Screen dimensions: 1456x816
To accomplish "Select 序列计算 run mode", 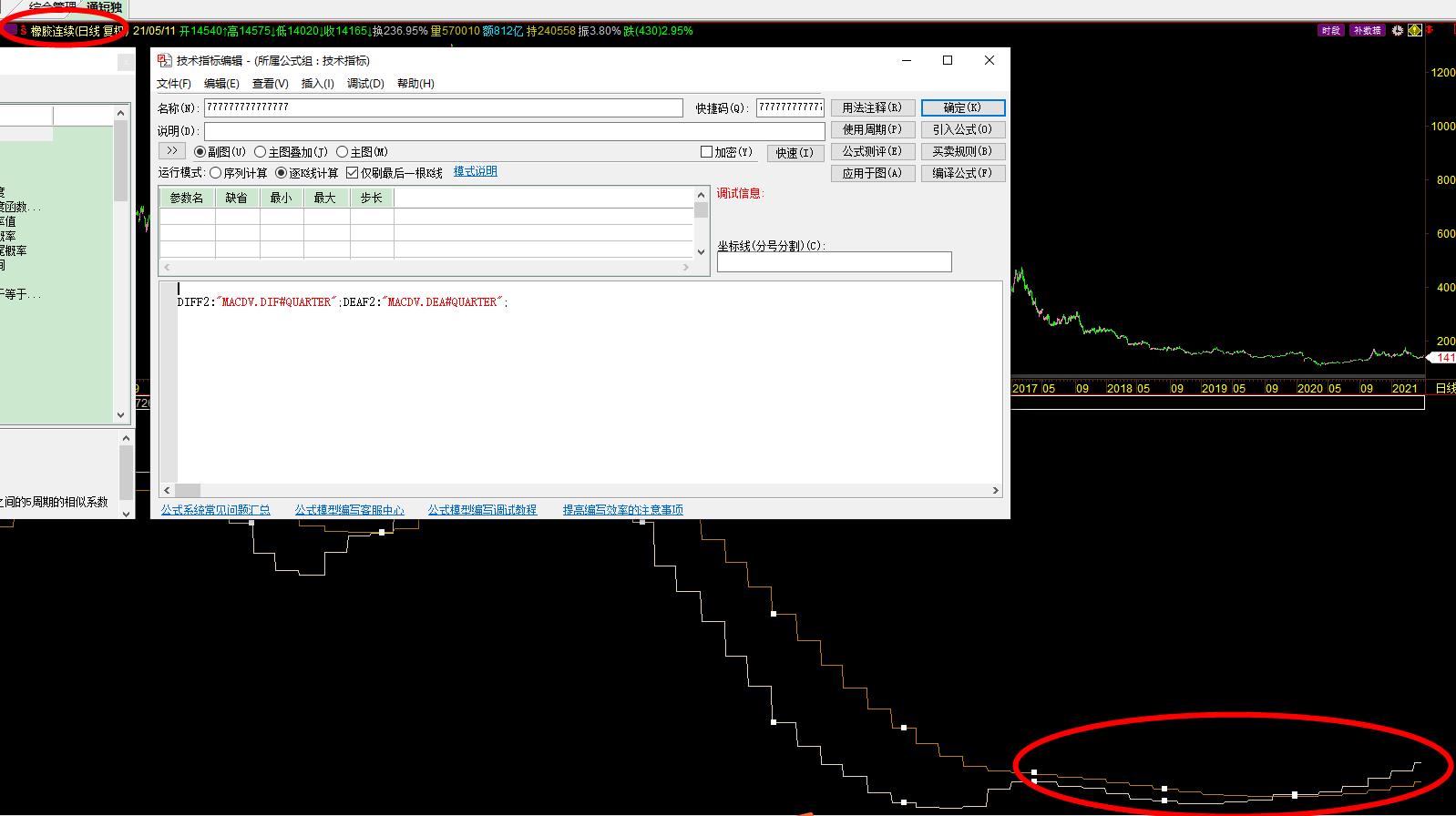I will pos(239,173).
